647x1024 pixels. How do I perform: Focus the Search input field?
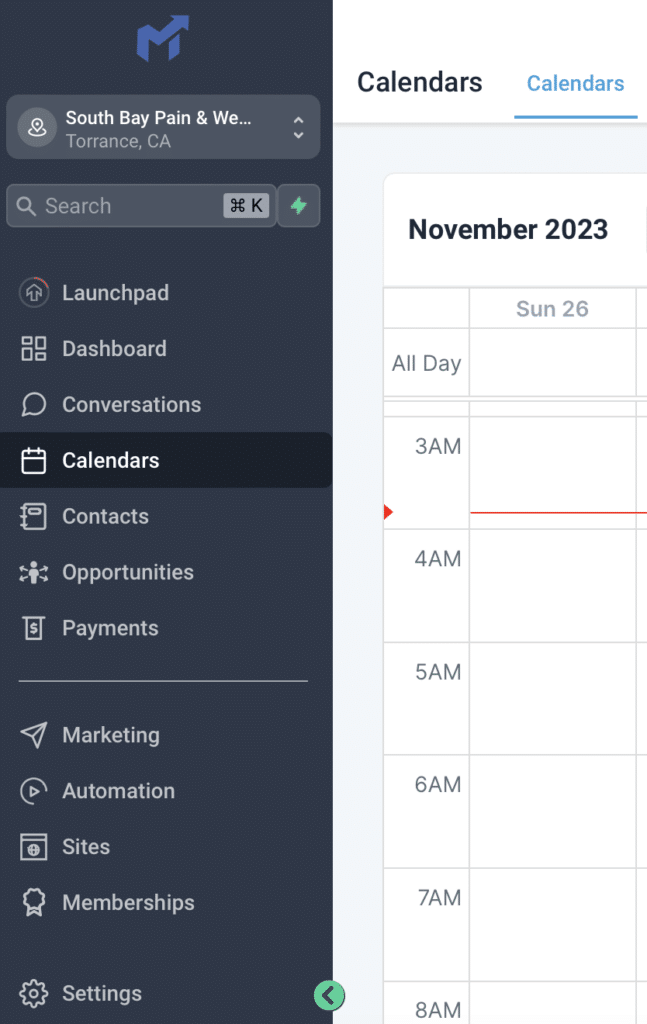click(x=130, y=206)
